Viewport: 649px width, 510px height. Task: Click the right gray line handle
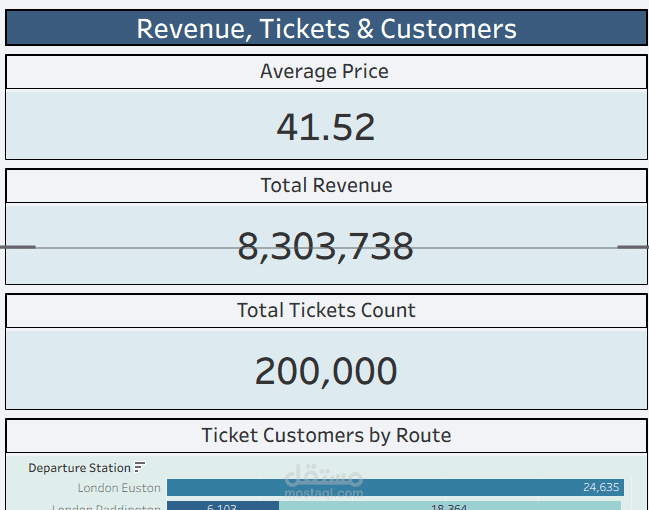tap(632, 246)
